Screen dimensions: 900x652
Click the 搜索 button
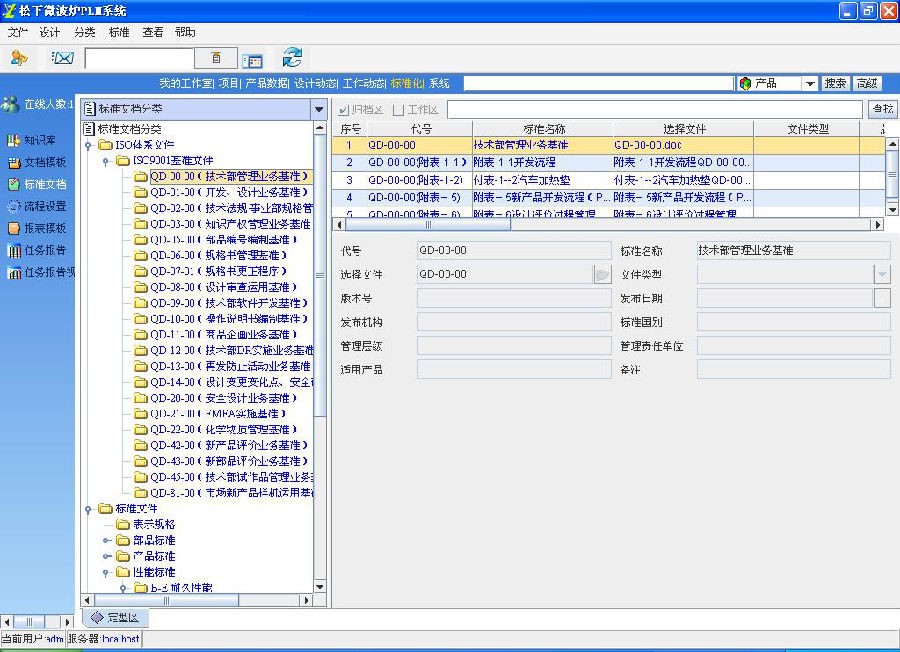tap(836, 84)
